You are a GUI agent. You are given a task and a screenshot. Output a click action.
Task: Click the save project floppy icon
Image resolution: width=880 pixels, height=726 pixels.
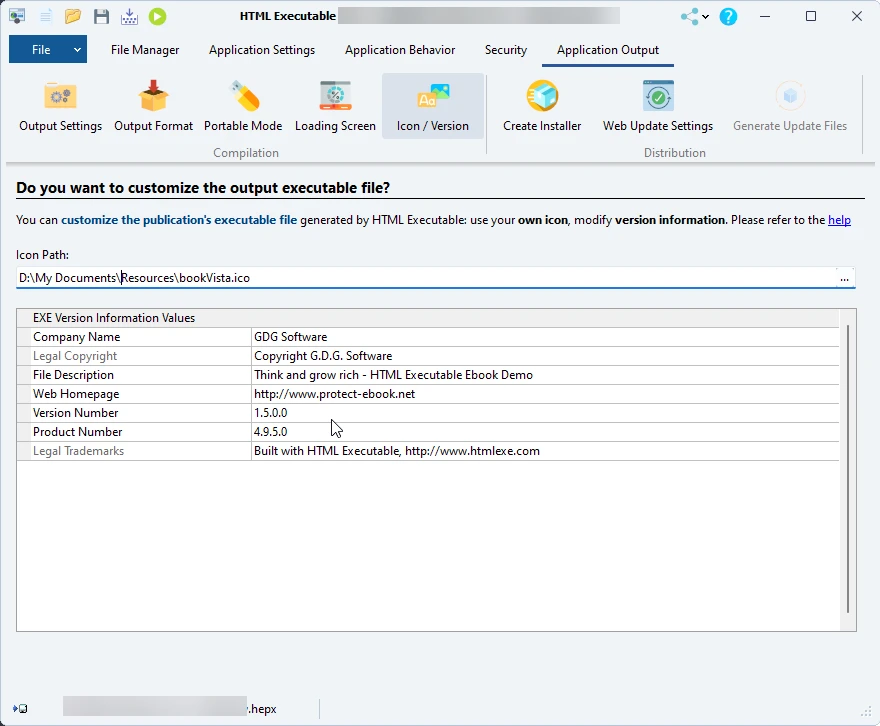(101, 16)
